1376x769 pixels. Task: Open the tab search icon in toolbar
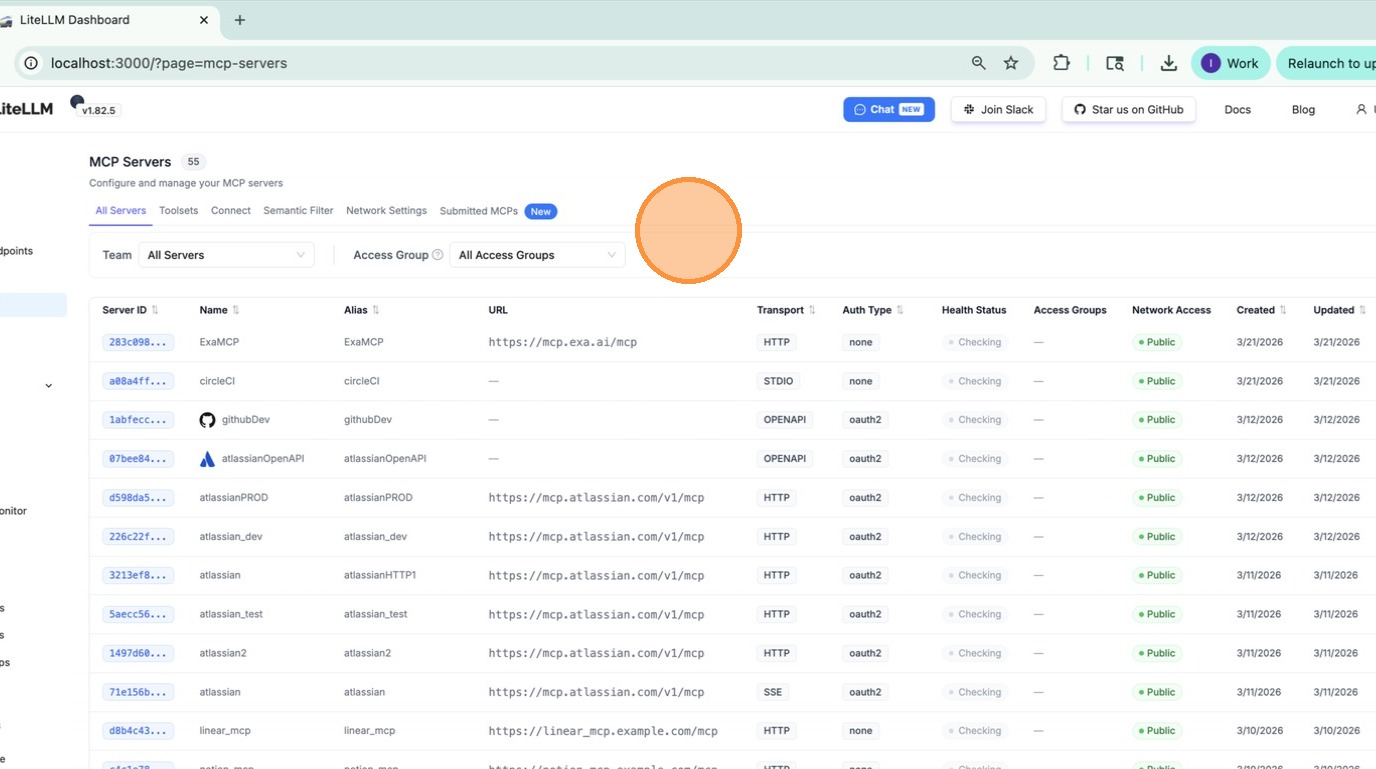(x=1115, y=63)
